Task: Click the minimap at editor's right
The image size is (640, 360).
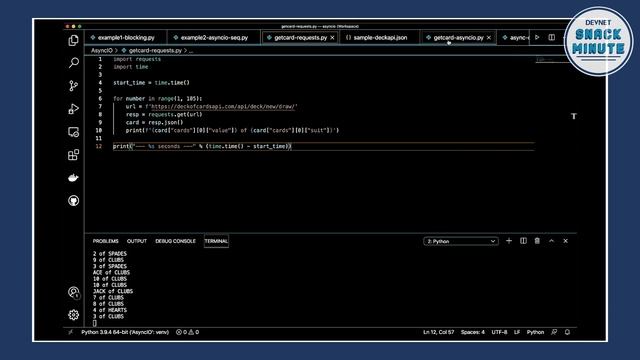Action: [x=551, y=60]
